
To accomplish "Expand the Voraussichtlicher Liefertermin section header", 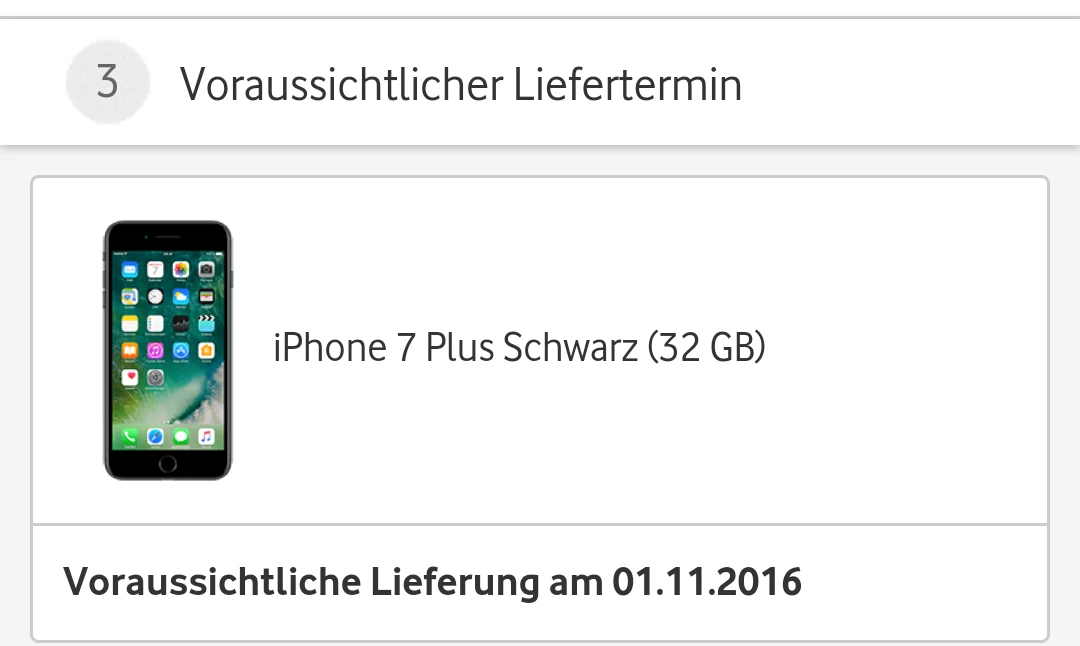I will tap(540, 82).
